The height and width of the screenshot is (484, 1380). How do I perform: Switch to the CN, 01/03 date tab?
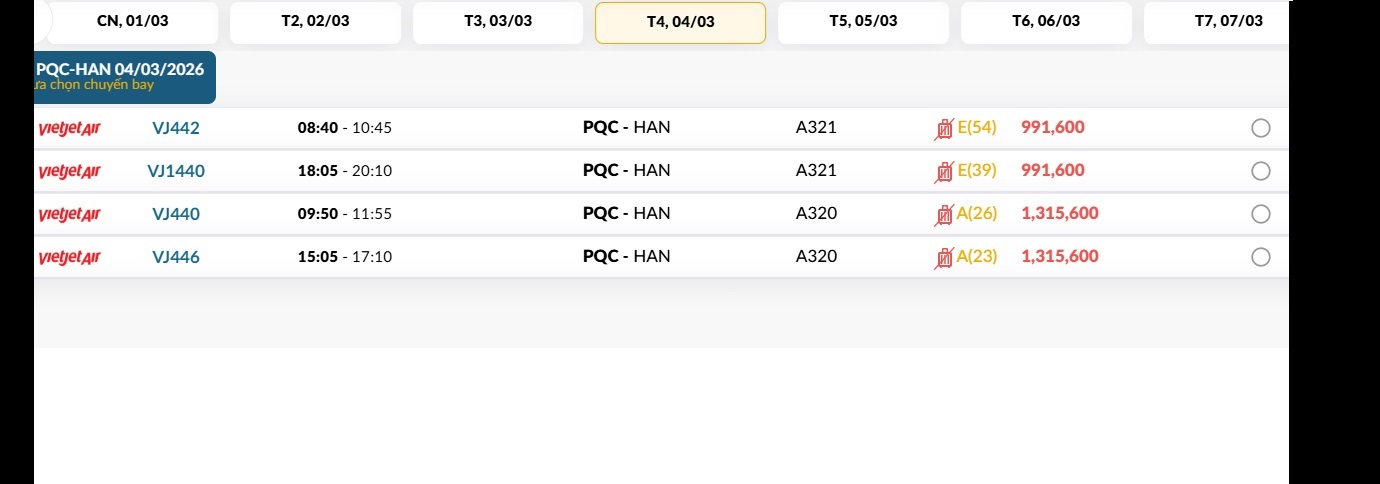click(x=132, y=22)
